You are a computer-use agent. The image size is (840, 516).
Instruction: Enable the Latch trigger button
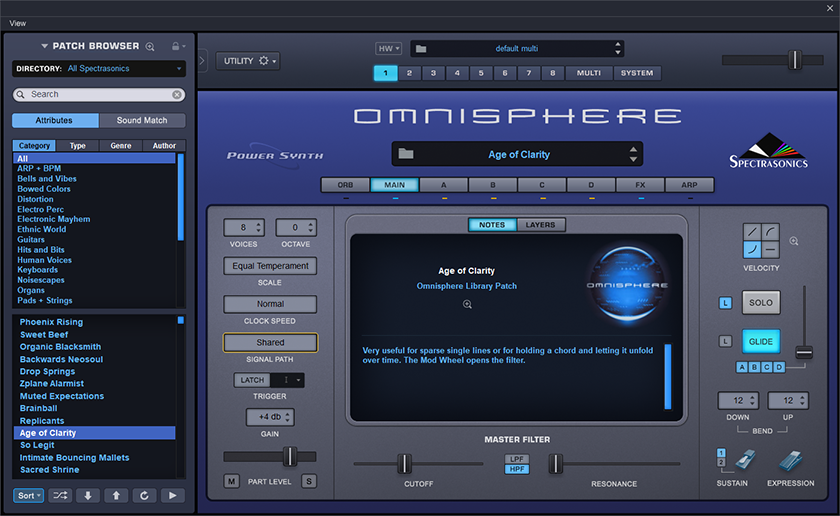click(252, 380)
